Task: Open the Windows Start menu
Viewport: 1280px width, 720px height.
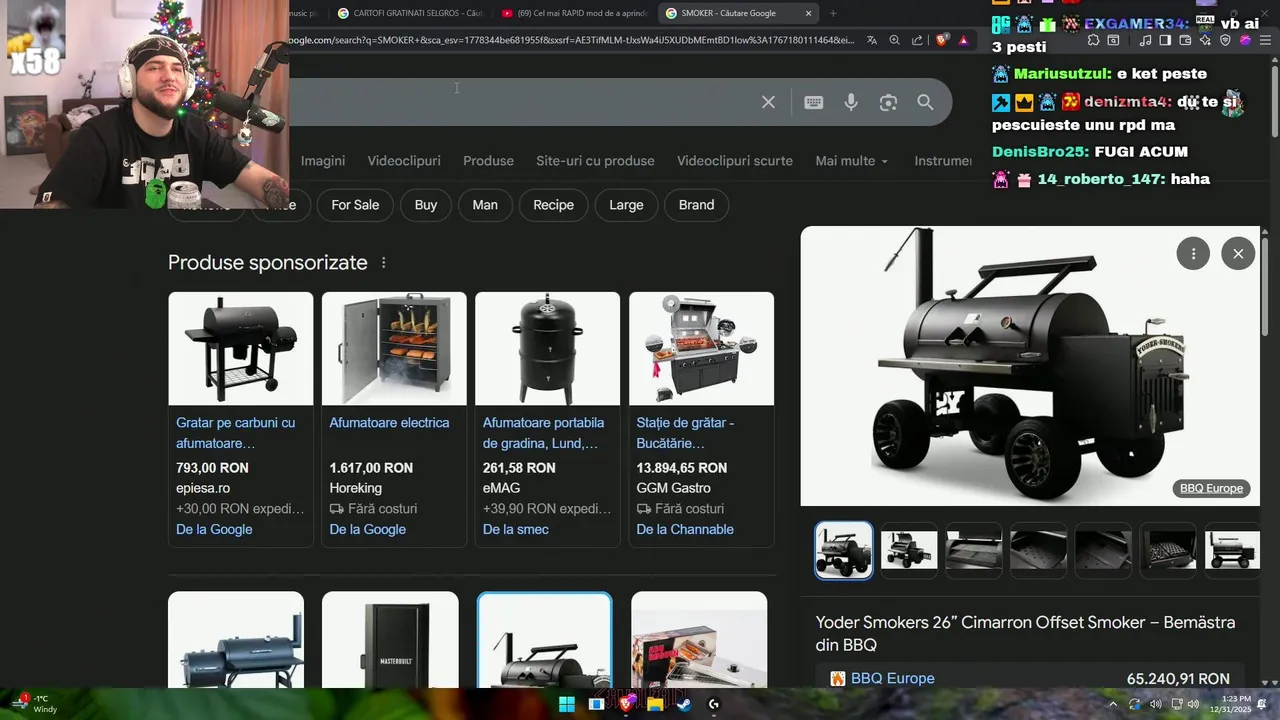Action: pyautogui.click(x=567, y=704)
